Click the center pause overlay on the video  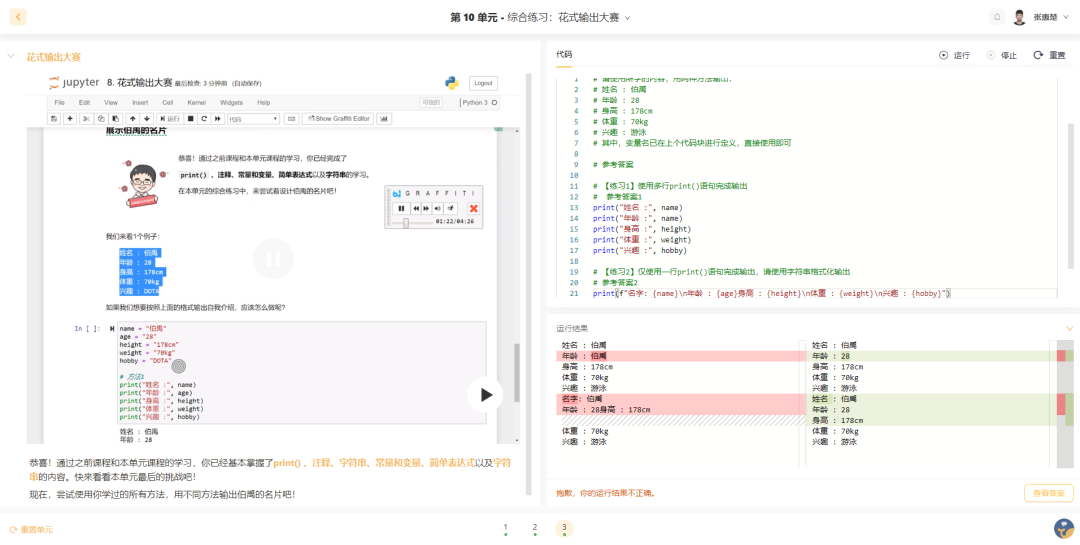coord(273,258)
